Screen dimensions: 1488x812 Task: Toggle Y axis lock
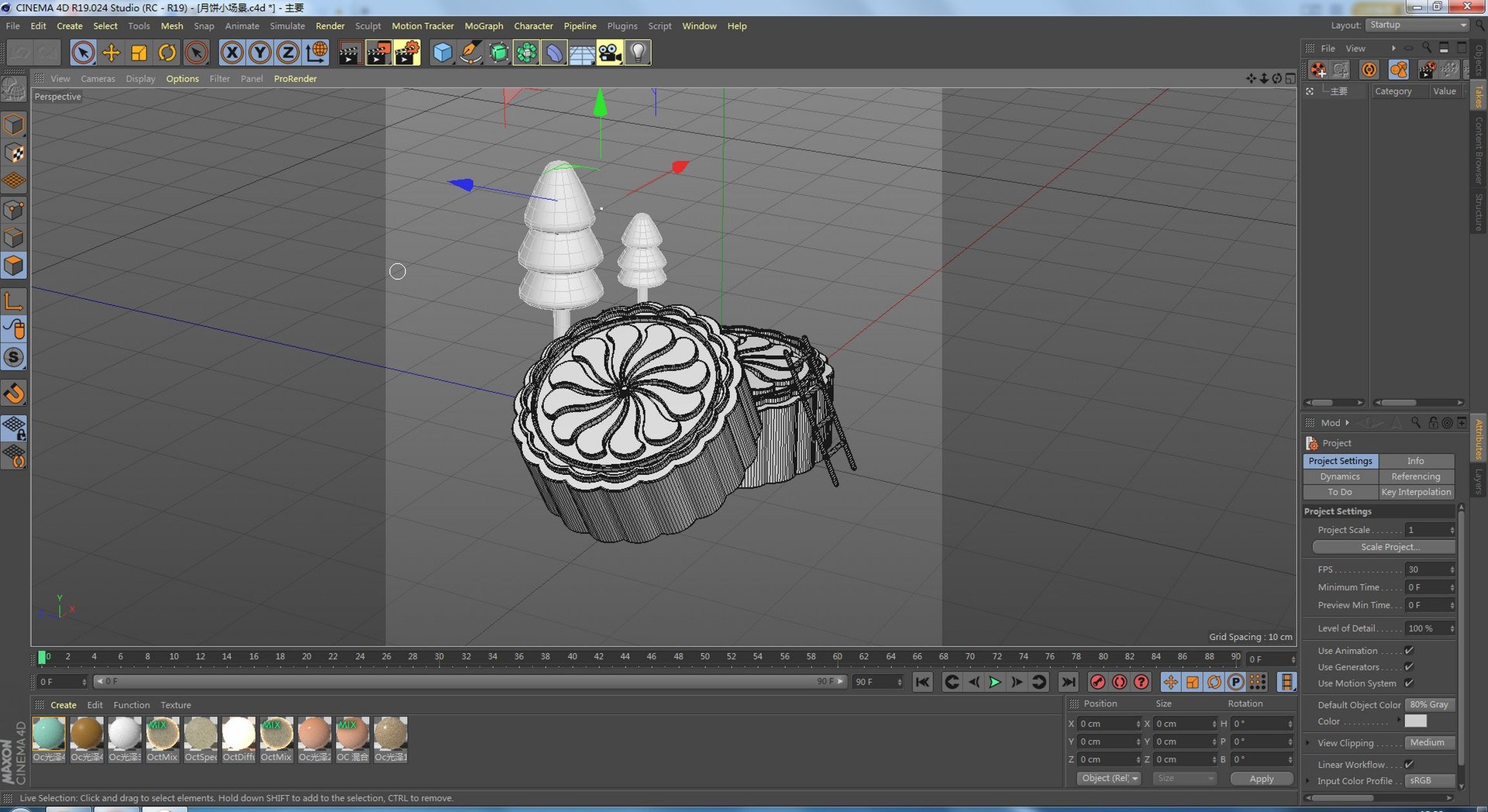[260, 53]
